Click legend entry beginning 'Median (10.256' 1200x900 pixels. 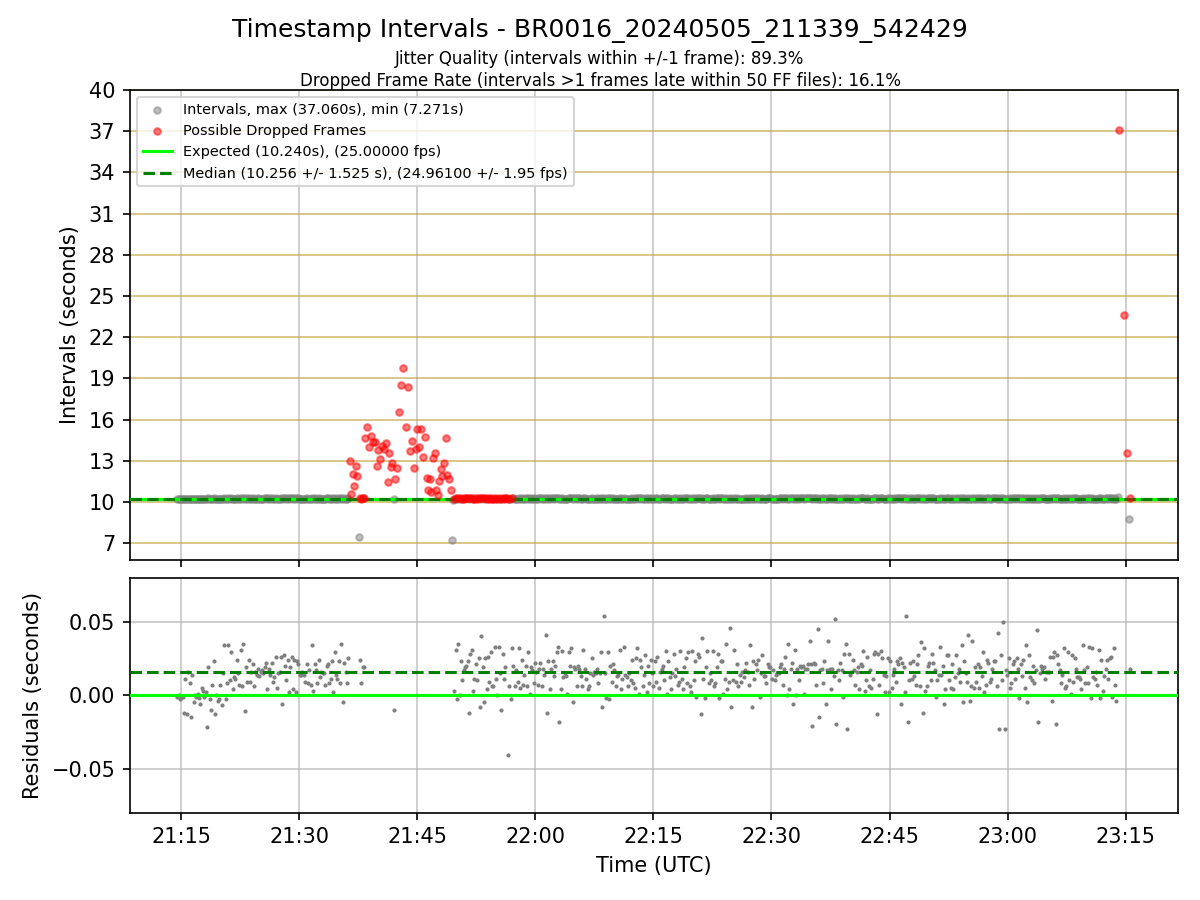point(375,173)
